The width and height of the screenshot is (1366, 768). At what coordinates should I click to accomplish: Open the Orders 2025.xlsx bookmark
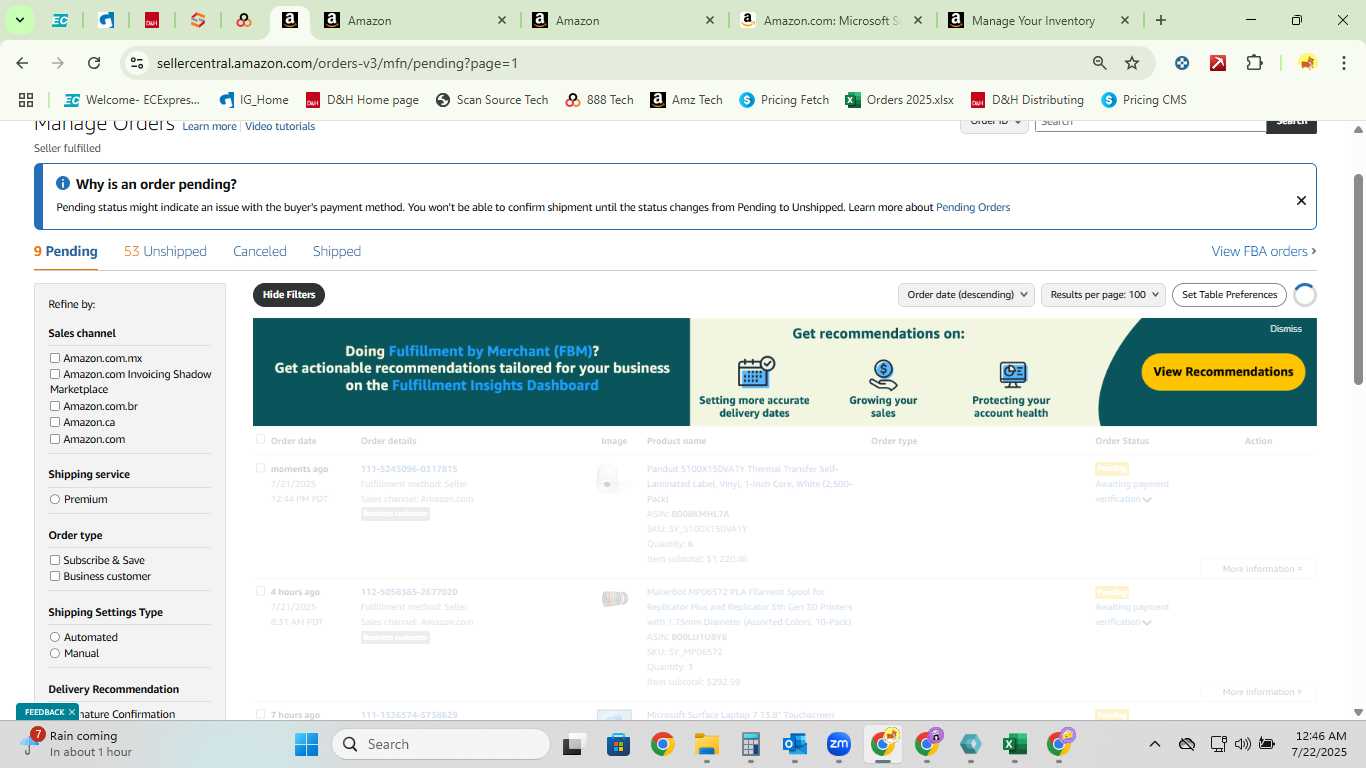tap(900, 100)
